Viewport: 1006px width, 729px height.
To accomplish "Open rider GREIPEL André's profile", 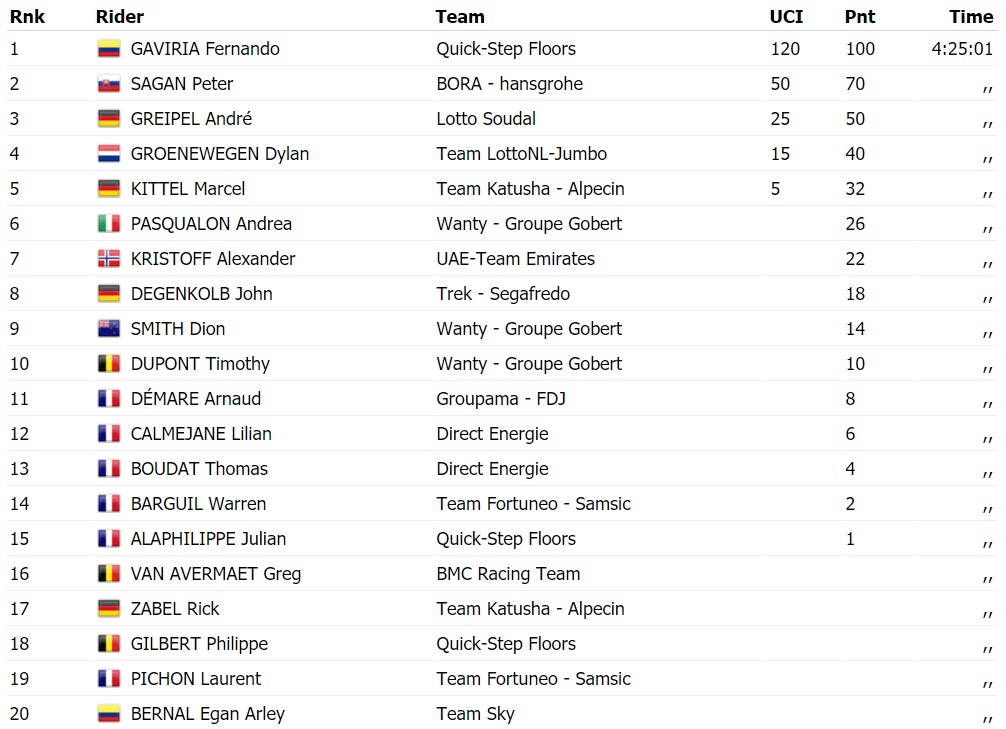I will (x=191, y=119).
